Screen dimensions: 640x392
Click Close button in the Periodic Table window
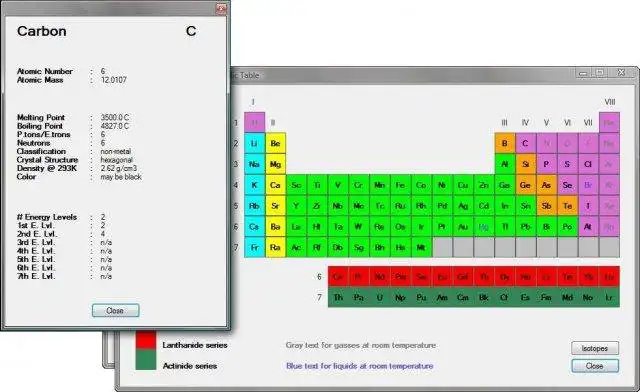pyautogui.click(x=595, y=366)
